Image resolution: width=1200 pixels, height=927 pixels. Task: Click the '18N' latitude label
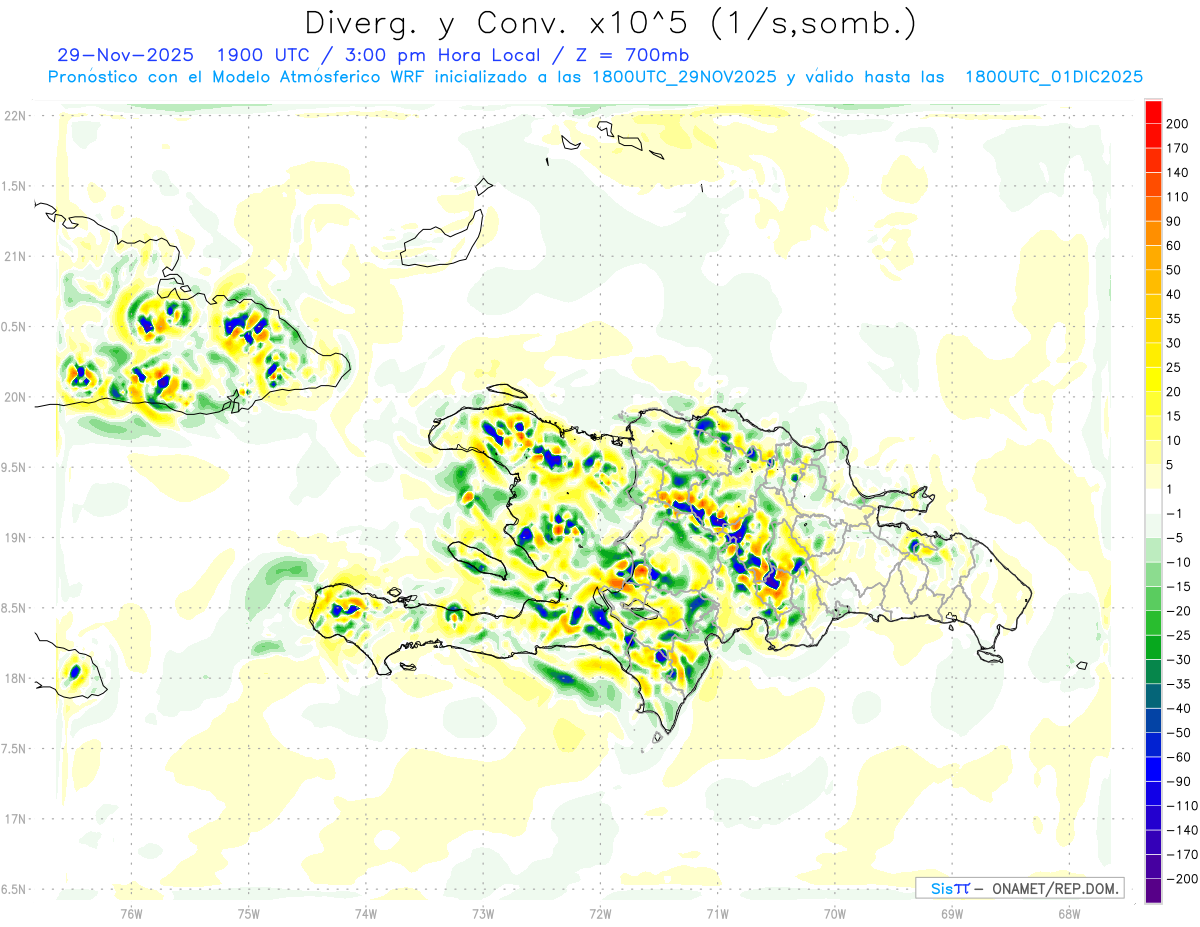15,678
